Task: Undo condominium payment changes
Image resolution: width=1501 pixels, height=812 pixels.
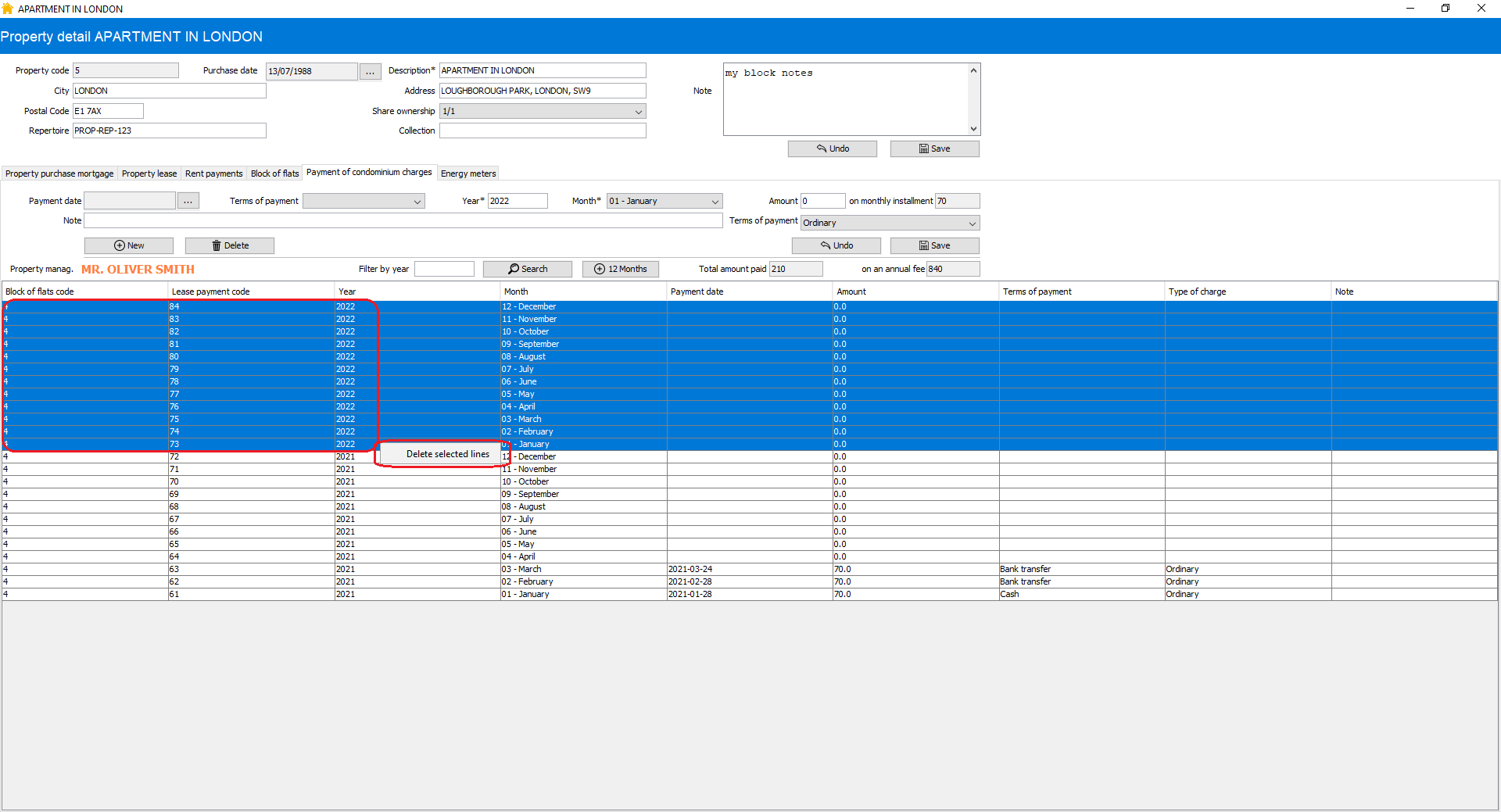Action: [836, 245]
